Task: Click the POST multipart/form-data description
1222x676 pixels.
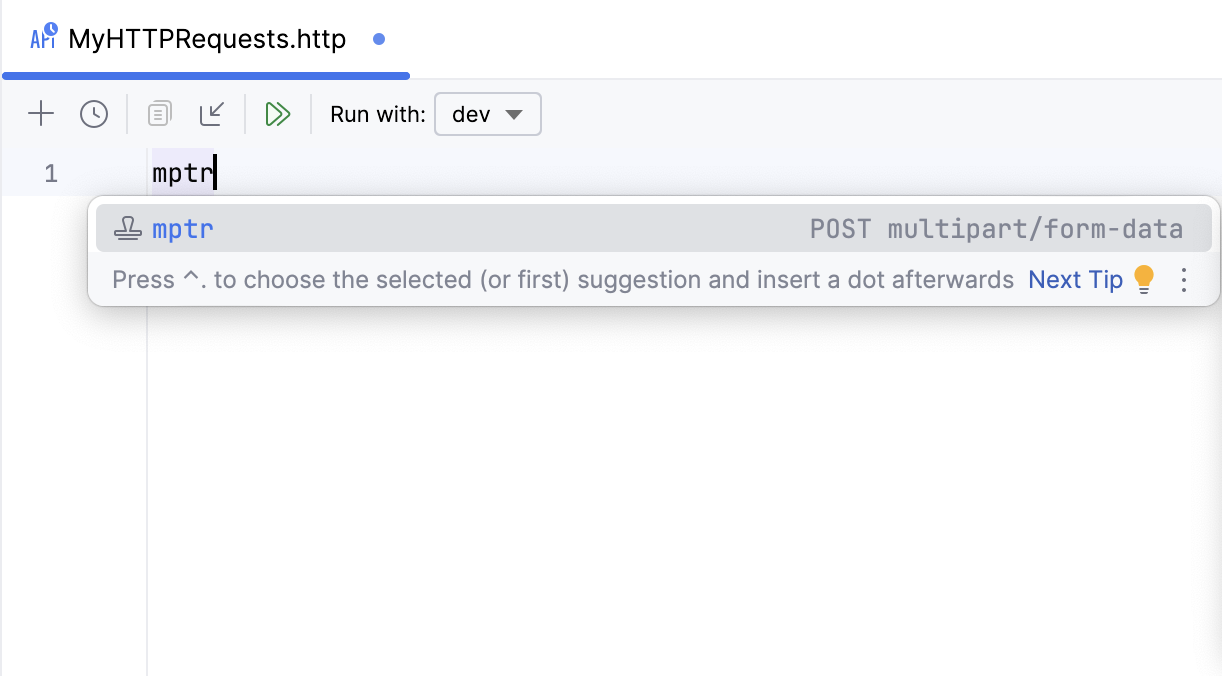Action: click(996, 229)
